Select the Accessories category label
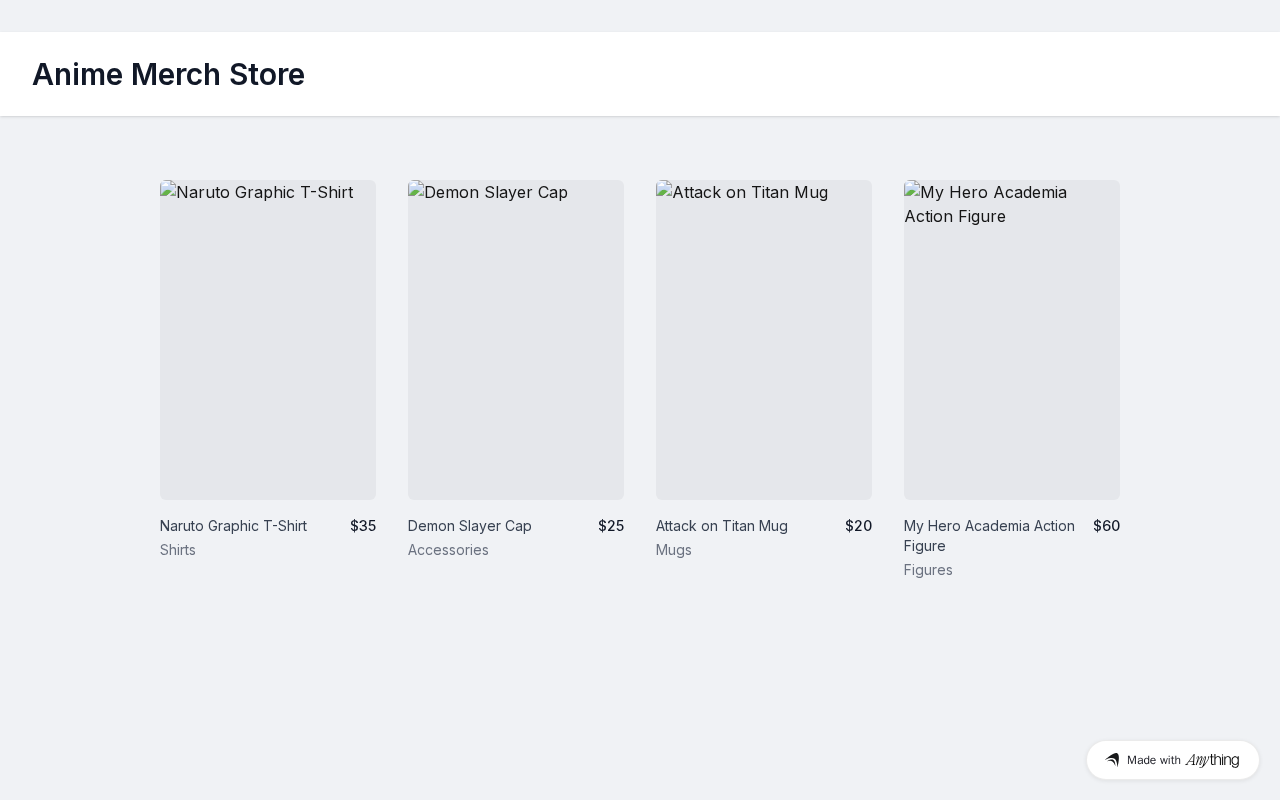 pyautogui.click(x=448, y=550)
